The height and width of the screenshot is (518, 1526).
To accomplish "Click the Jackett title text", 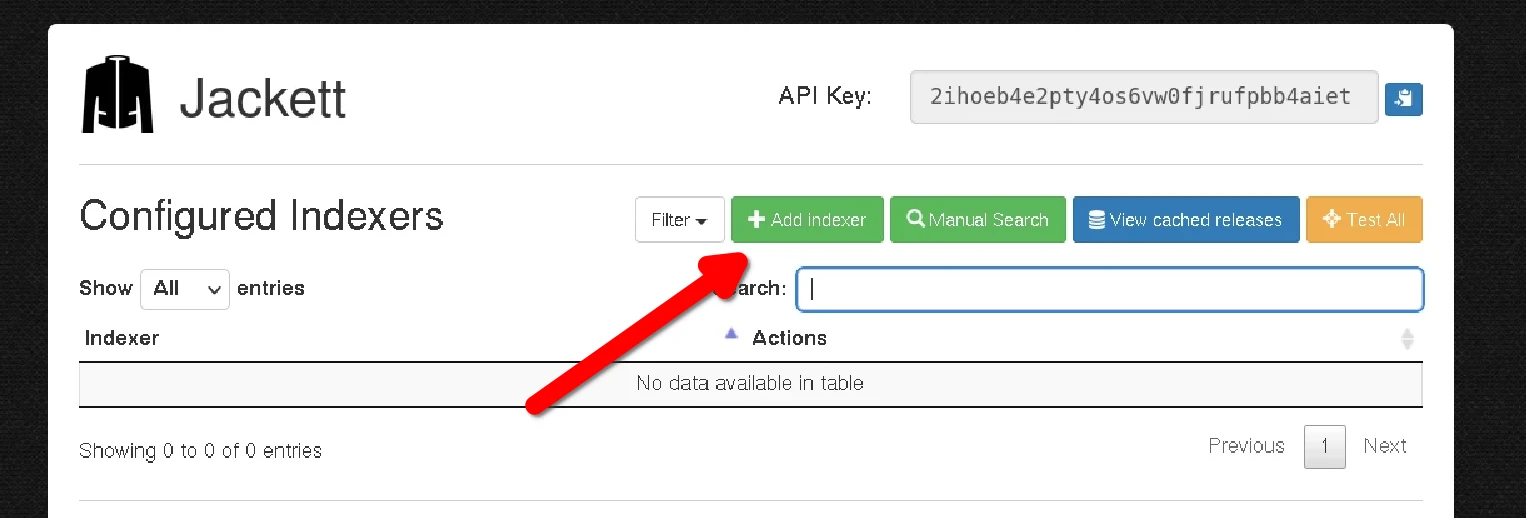I will pyautogui.click(x=263, y=98).
